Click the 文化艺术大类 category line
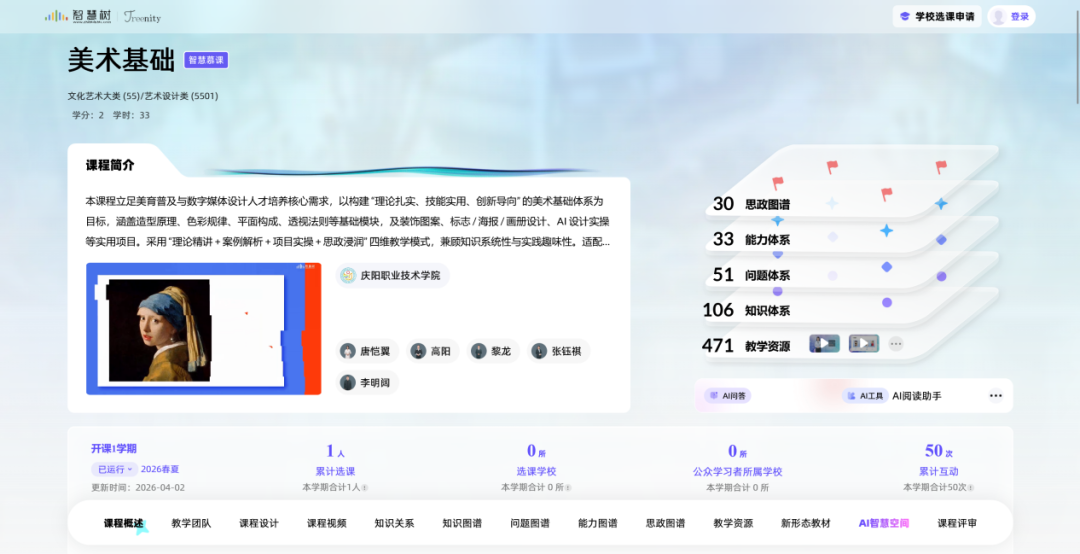1080x554 pixels. click(143, 96)
